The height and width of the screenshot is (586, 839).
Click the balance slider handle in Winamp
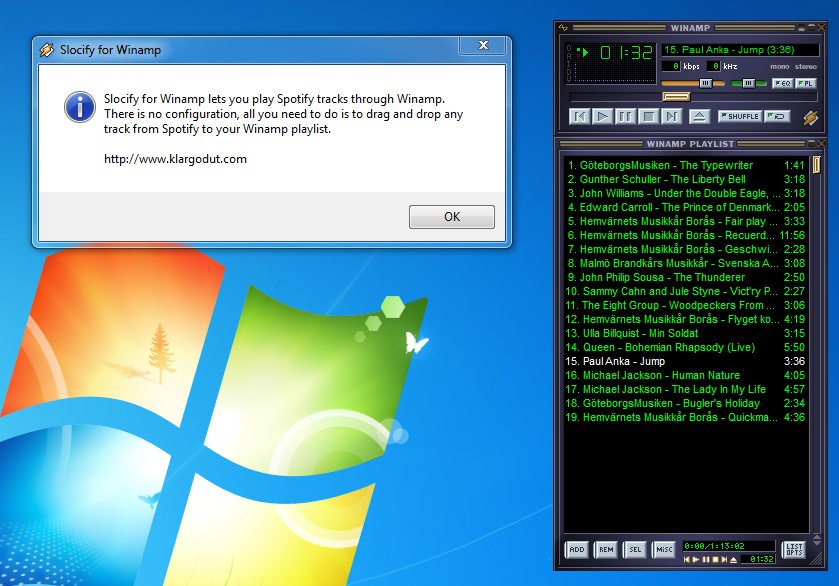[x=749, y=83]
